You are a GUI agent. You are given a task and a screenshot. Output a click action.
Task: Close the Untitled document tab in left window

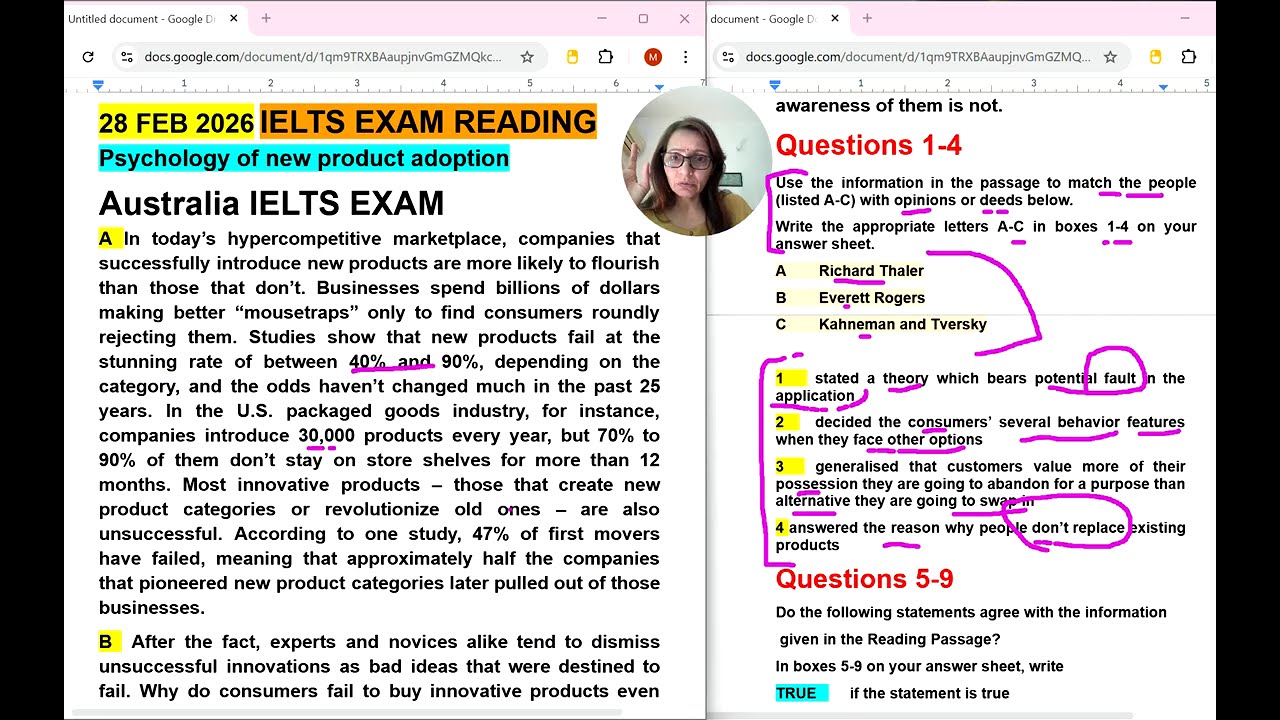(x=234, y=18)
